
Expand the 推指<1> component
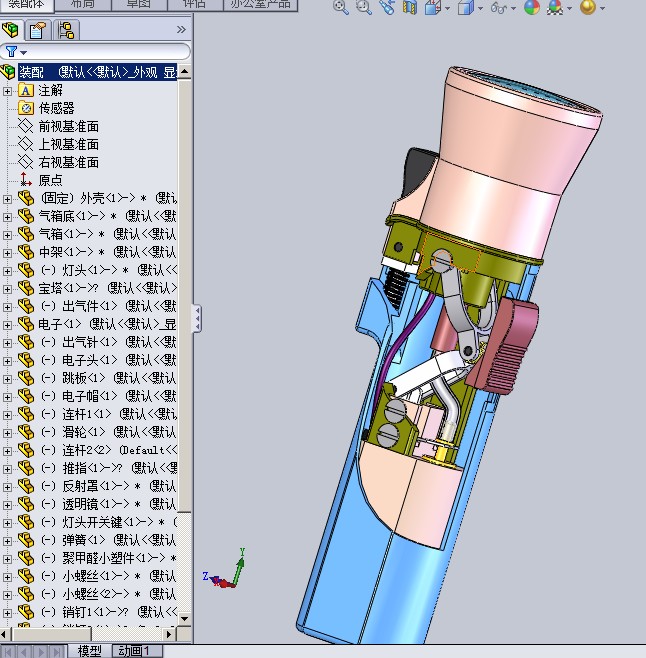pos(7,468)
